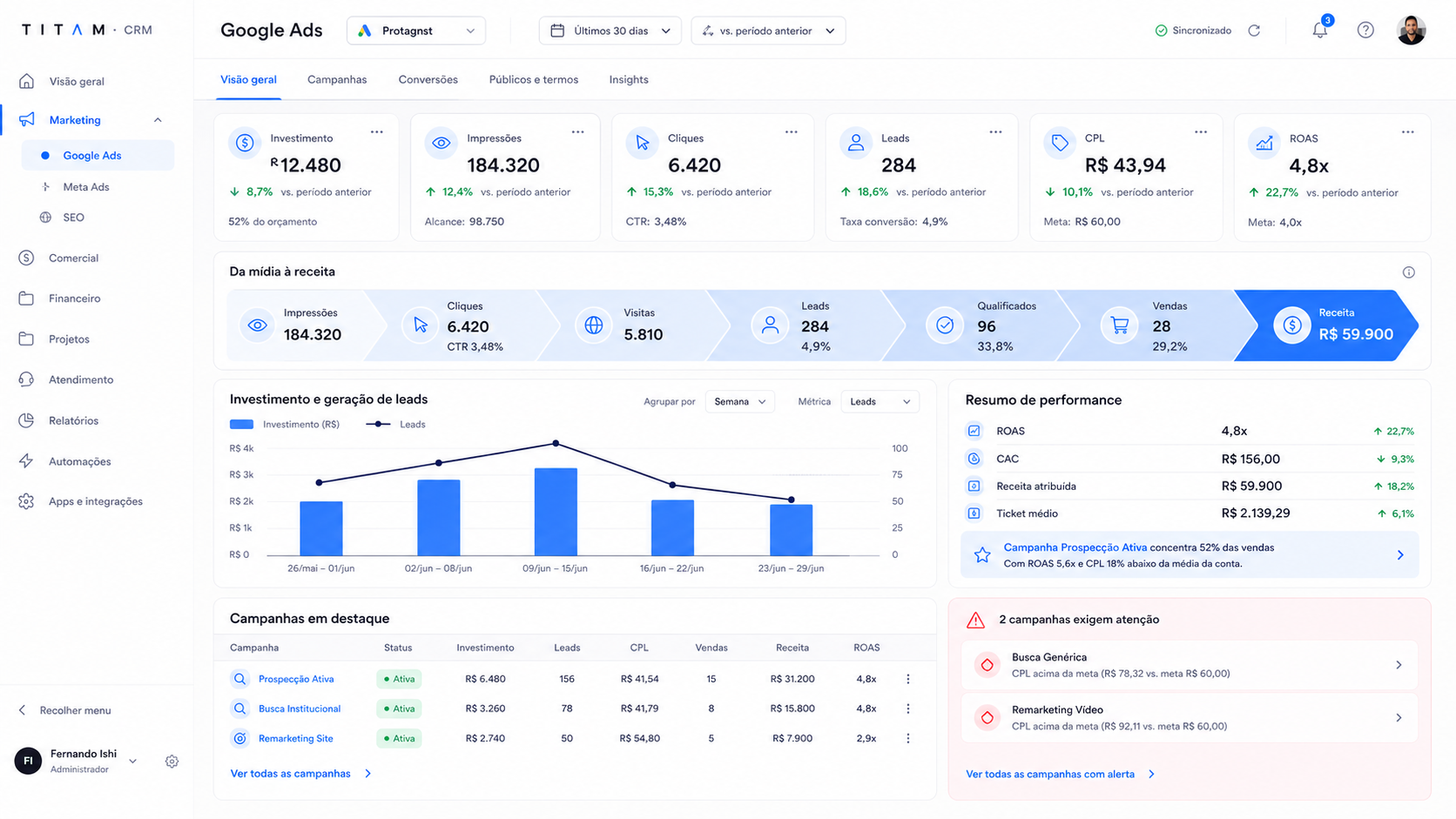Select Google Ads in sidebar
The height and width of the screenshot is (819, 1456).
coord(98,156)
